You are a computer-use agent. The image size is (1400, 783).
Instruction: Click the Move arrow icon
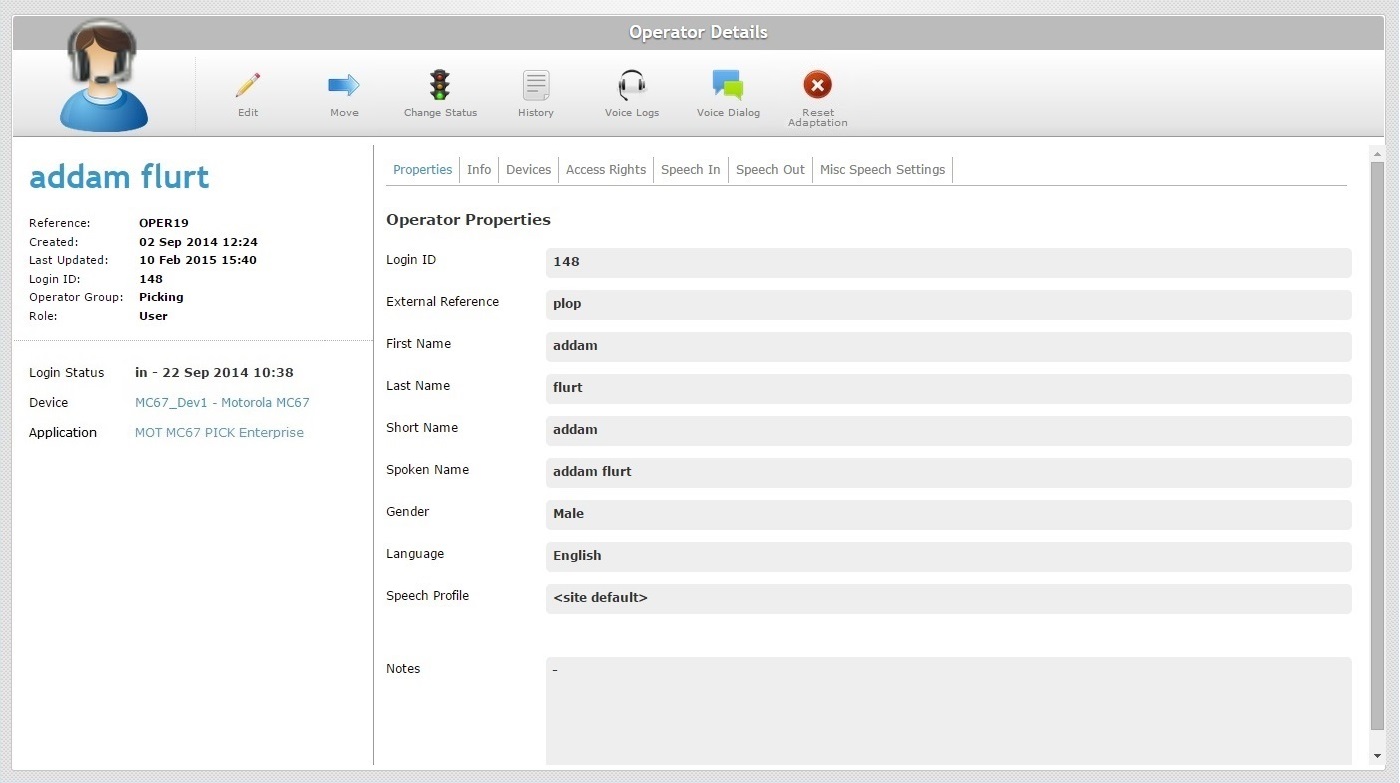coord(344,85)
